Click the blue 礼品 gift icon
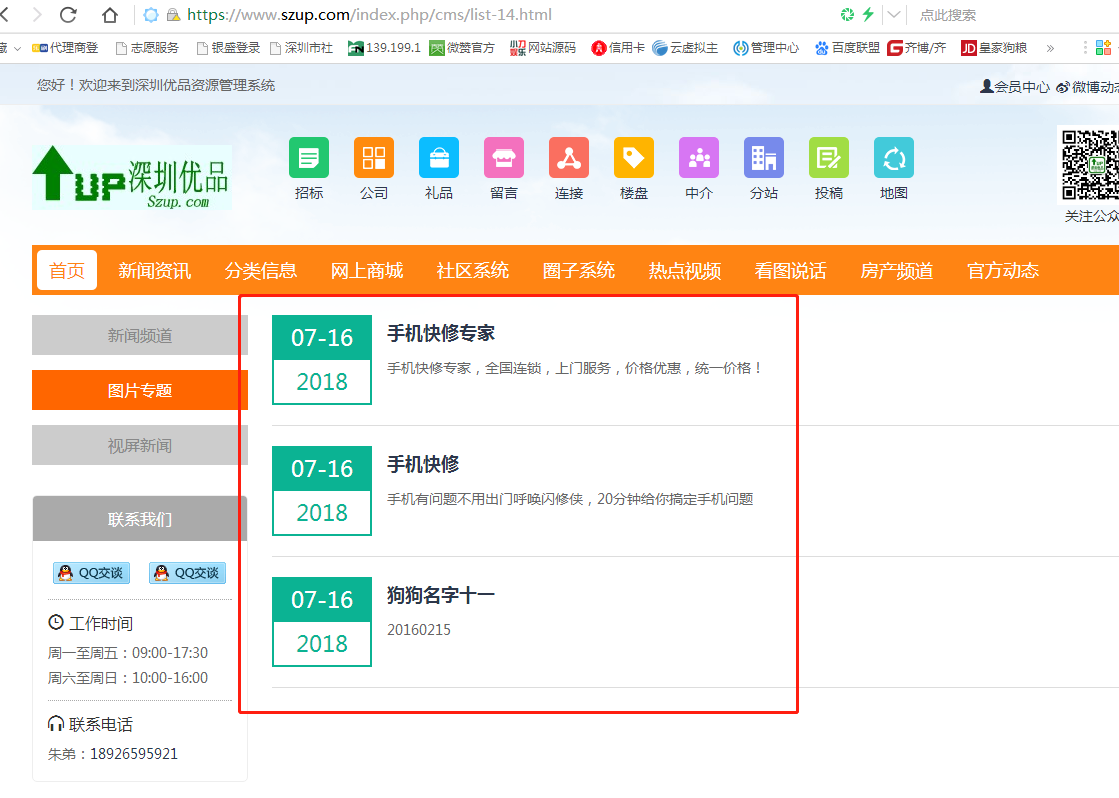This screenshot has height=798, width=1119. [x=439, y=158]
